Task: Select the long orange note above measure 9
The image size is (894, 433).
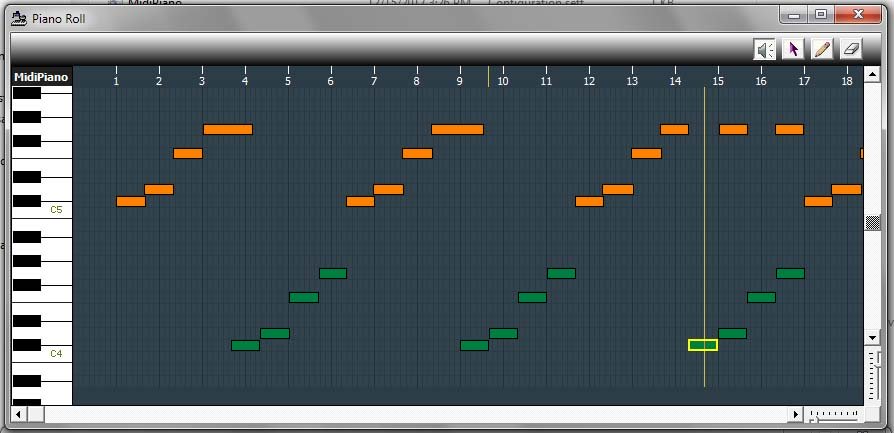Action: [457, 130]
